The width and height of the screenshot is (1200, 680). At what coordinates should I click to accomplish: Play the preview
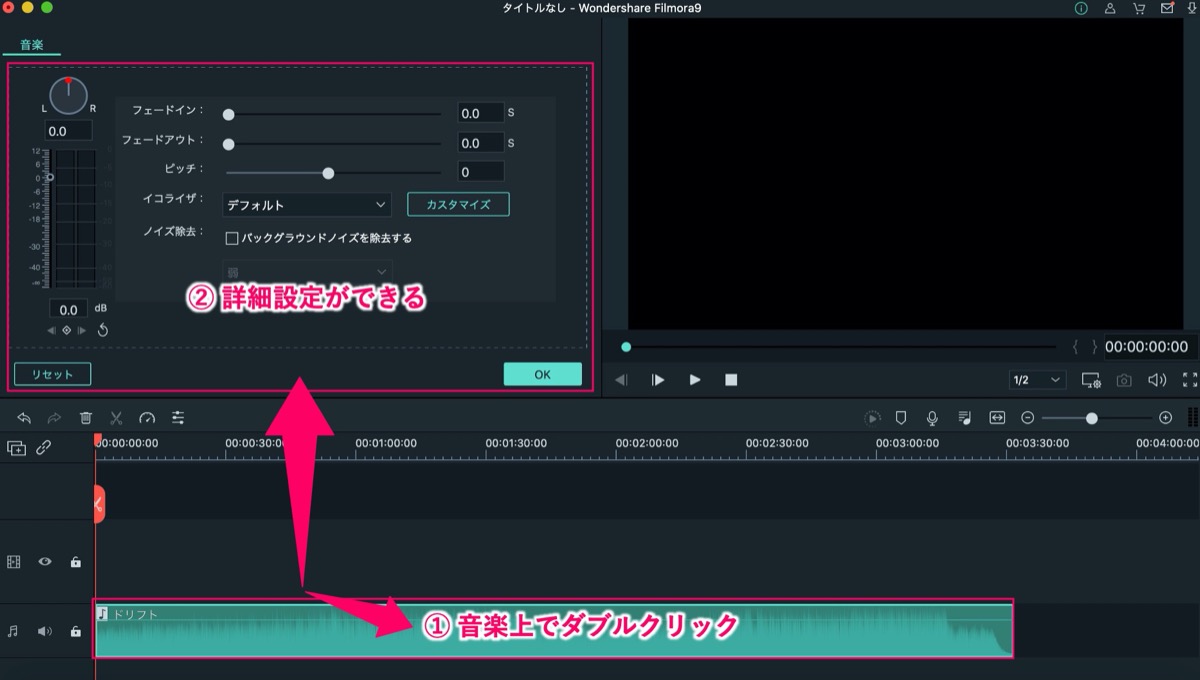point(695,380)
